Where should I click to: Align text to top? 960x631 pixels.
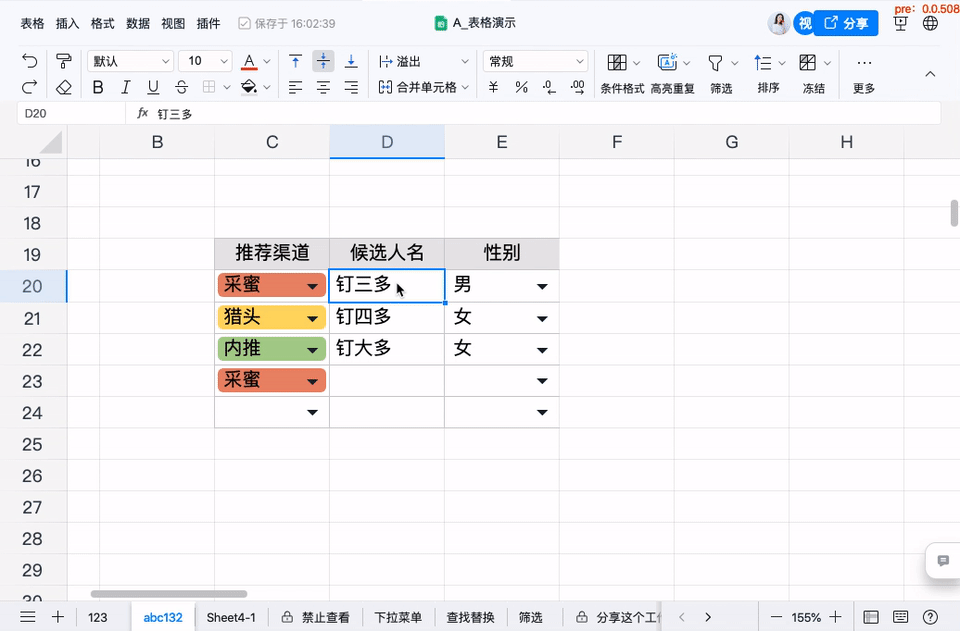point(295,61)
